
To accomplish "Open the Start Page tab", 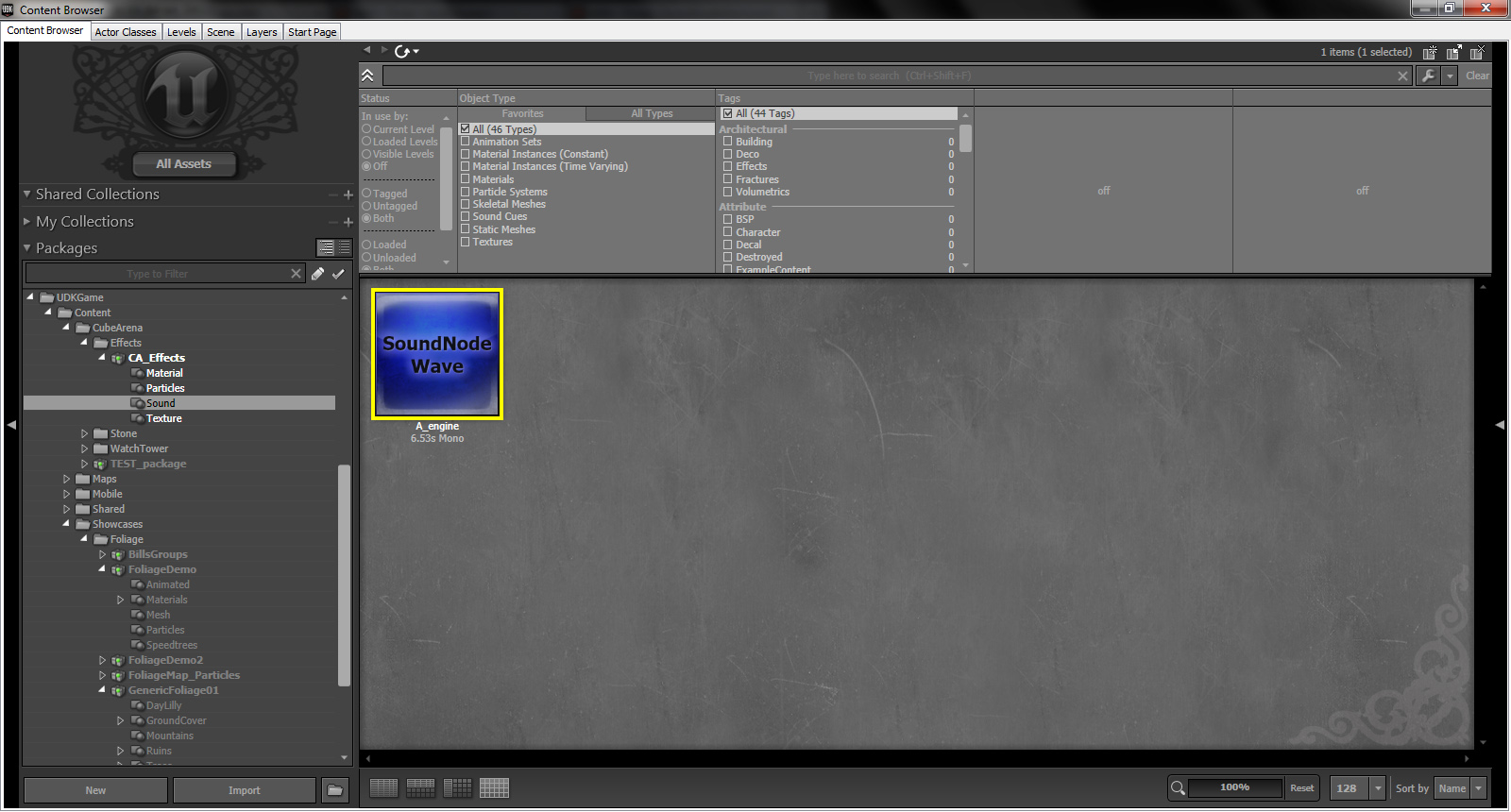I will pyautogui.click(x=312, y=32).
